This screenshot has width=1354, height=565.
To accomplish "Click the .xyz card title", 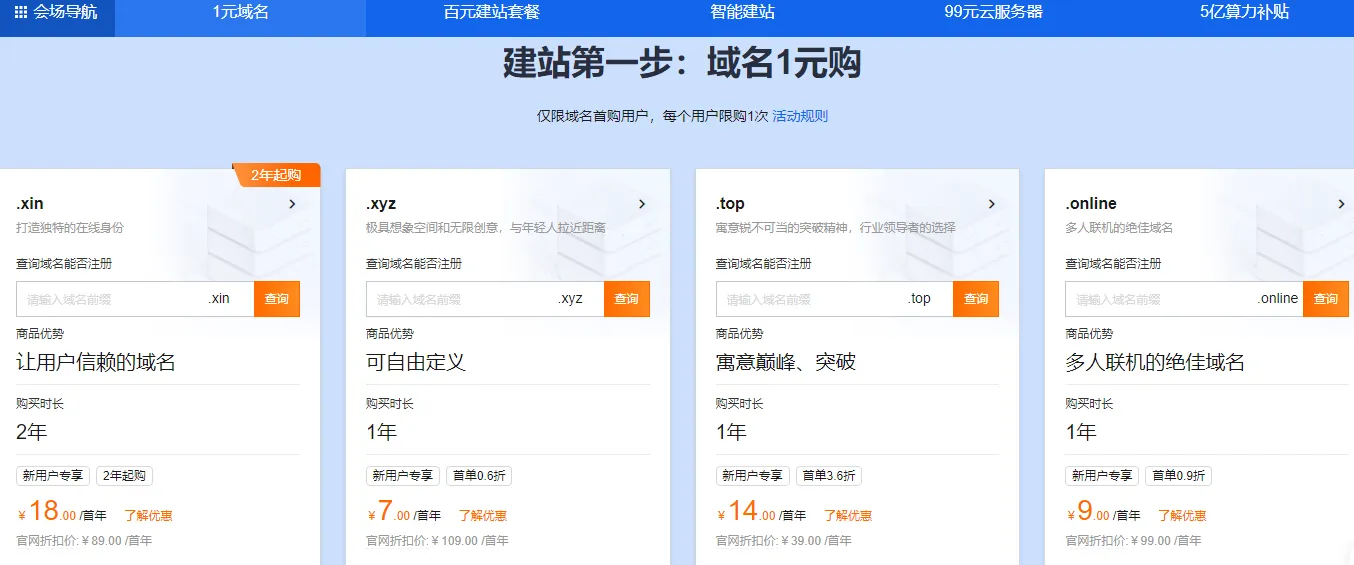I will pos(381,204).
